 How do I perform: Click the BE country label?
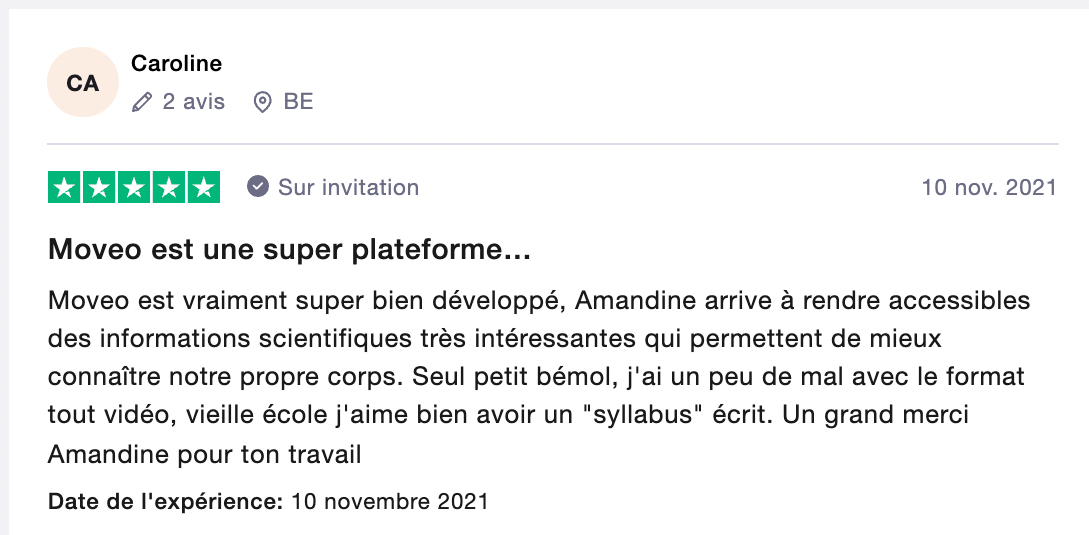point(298,102)
